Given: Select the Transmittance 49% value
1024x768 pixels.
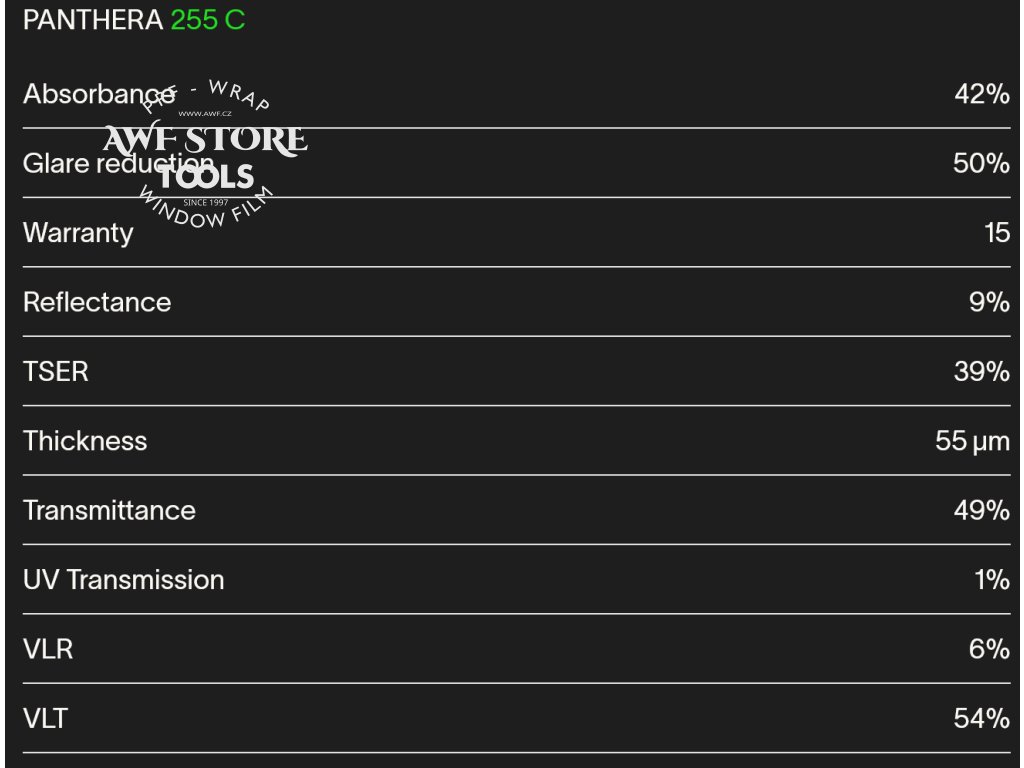Looking at the screenshot, I should [x=981, y=510].
